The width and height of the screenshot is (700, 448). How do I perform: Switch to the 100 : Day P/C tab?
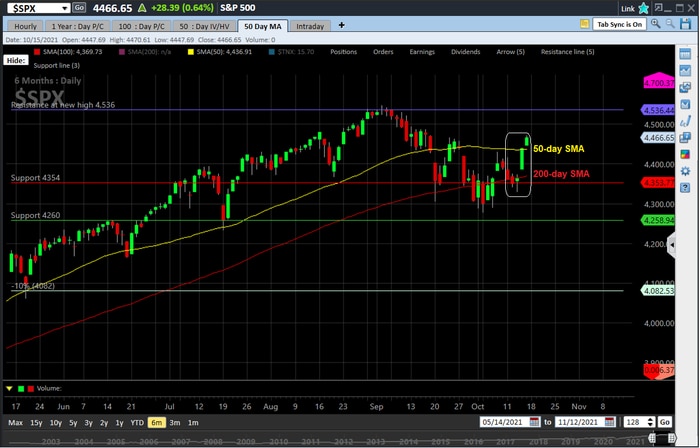pos(142,26)
